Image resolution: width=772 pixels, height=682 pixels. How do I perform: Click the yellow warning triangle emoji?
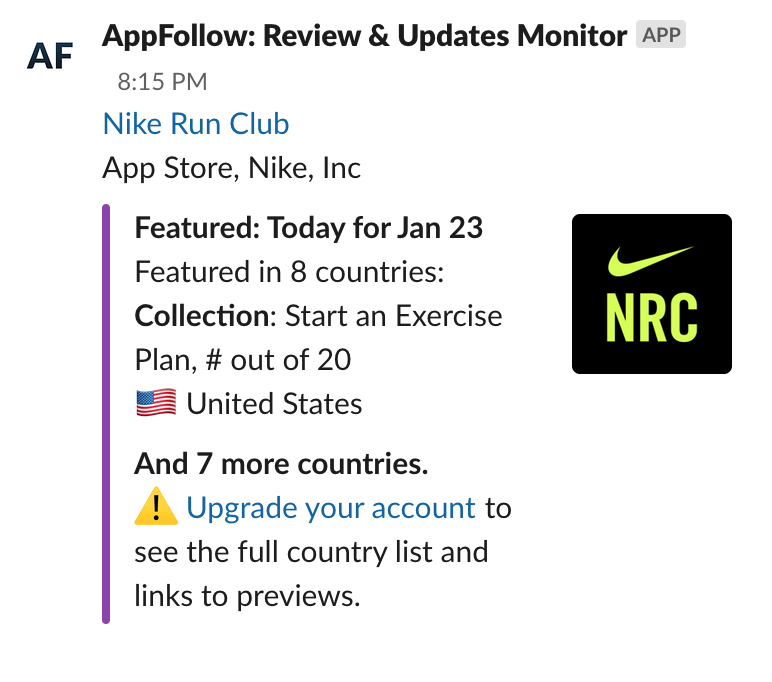point(156,506)
